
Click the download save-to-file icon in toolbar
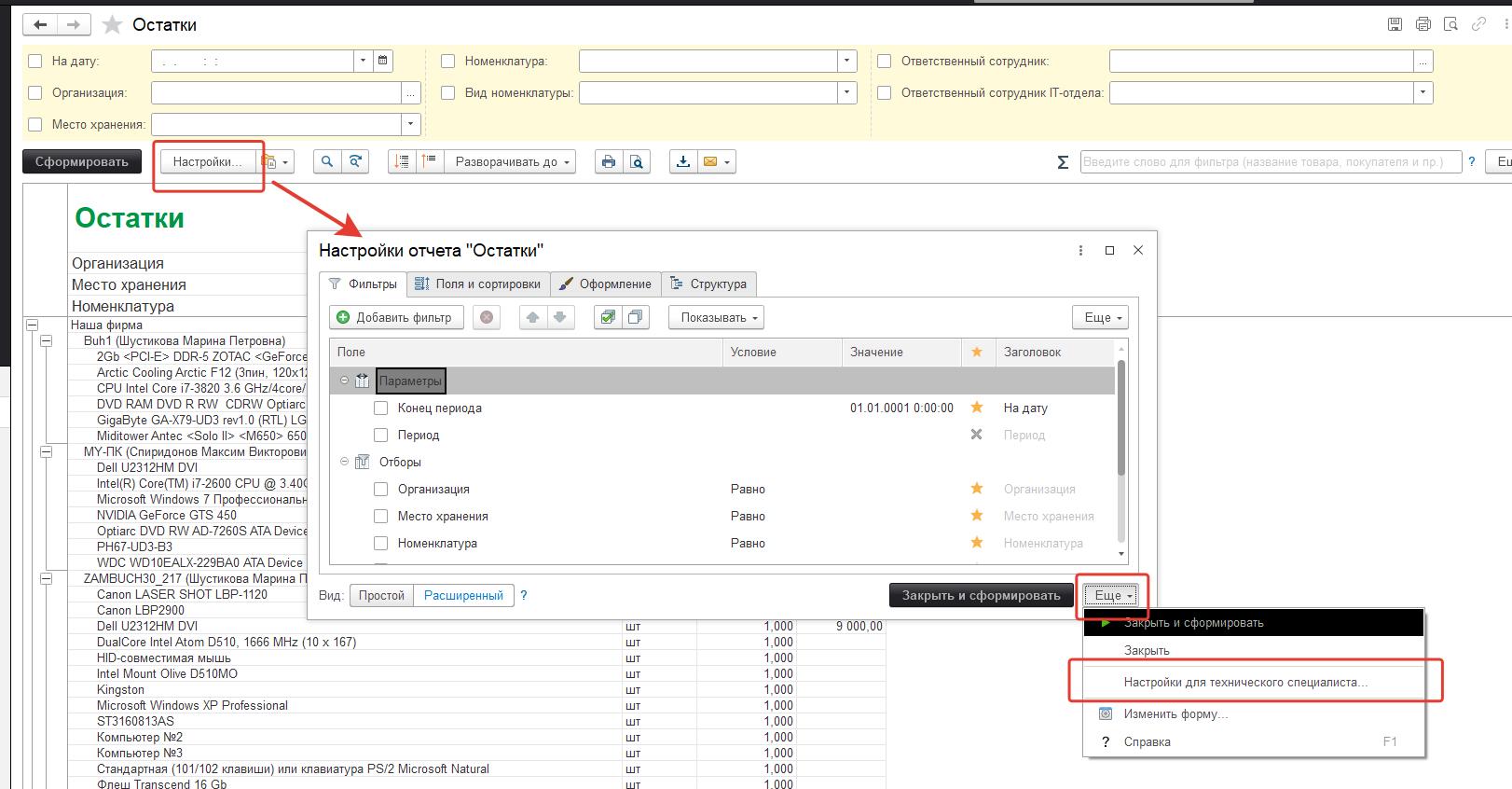coord(683,162)
